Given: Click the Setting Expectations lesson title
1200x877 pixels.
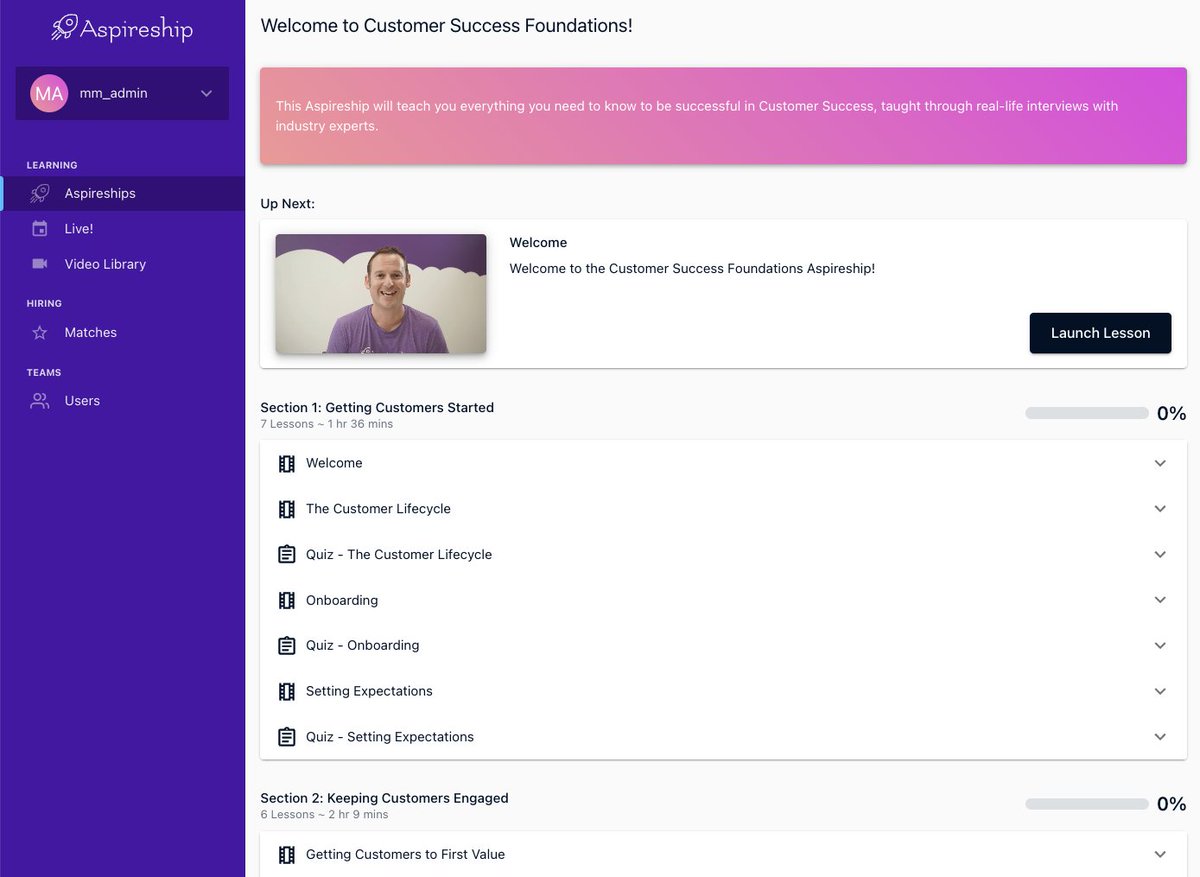Looking at the screenshot, I should (x=369, y=691).
